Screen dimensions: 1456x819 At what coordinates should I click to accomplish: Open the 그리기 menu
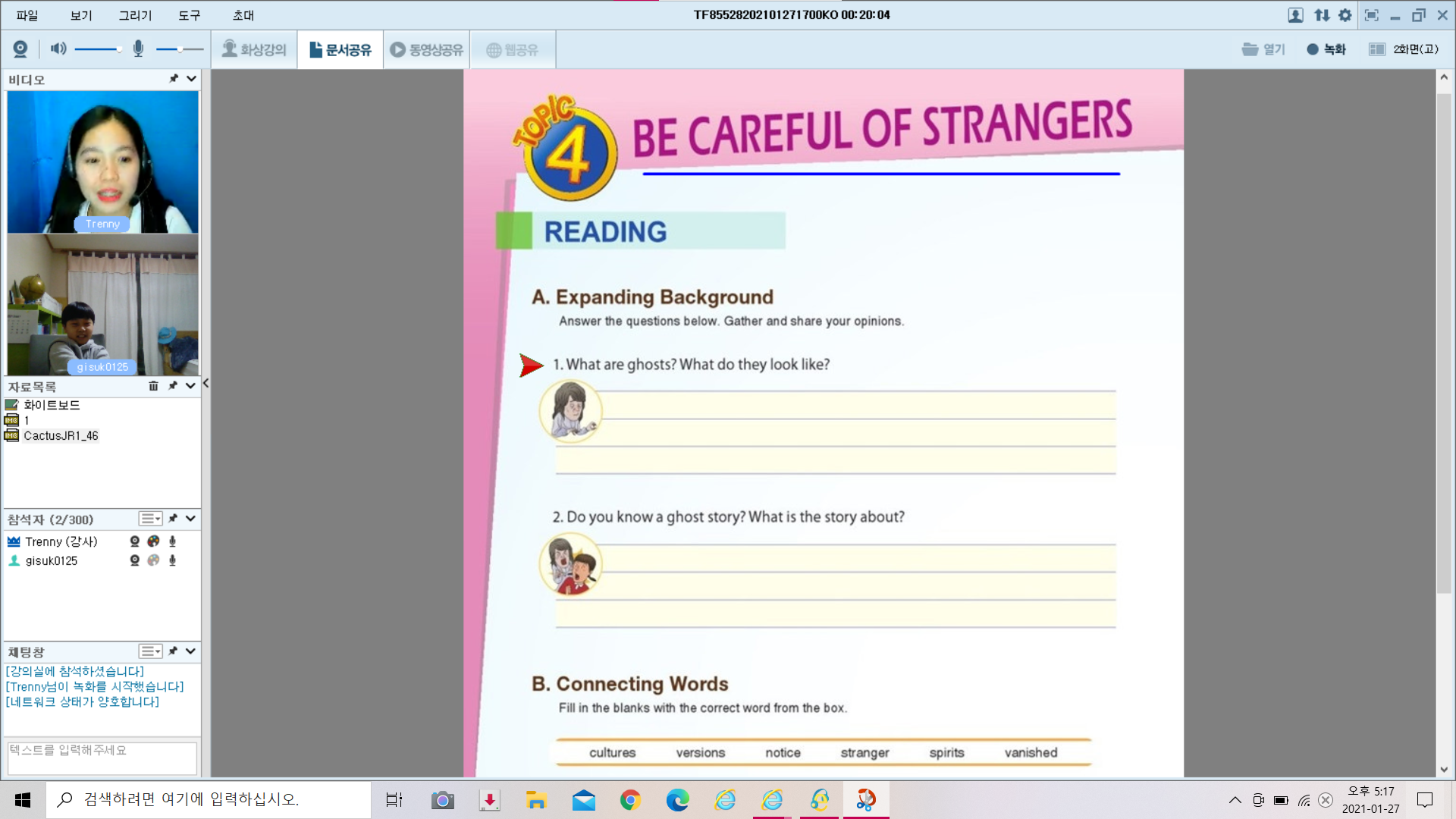coord(135,15)
